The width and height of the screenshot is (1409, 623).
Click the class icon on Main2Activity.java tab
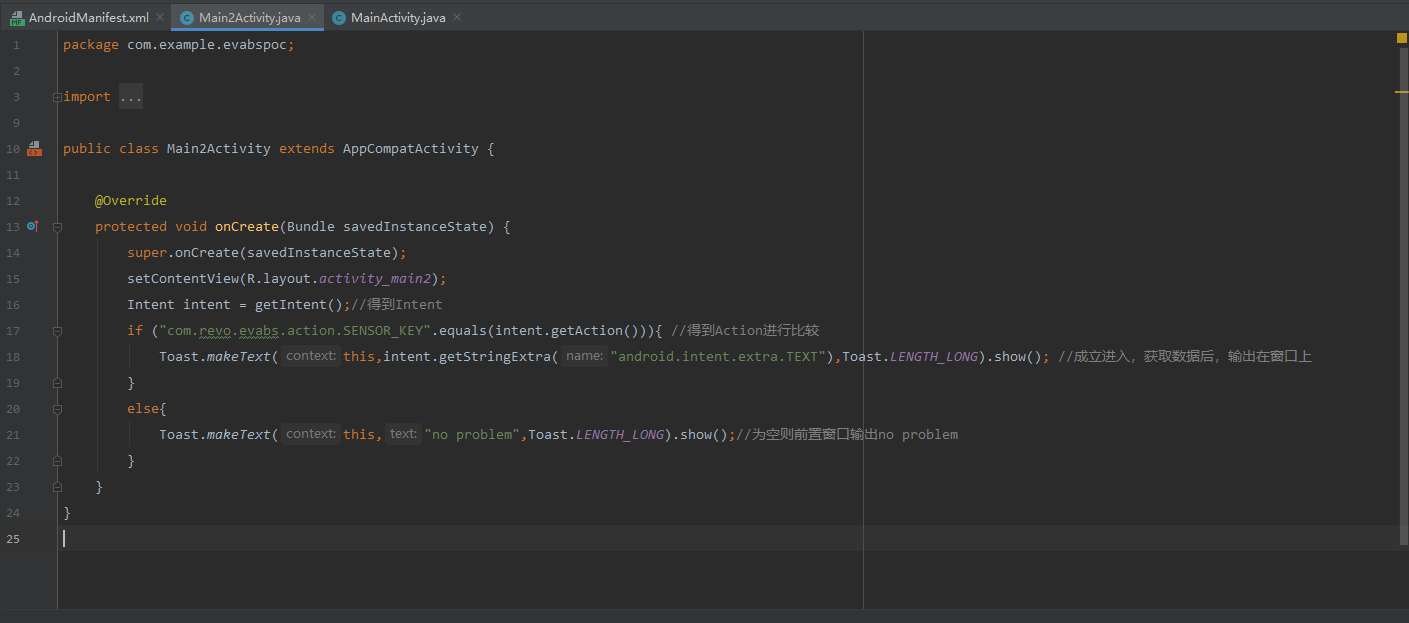[187, 18]
